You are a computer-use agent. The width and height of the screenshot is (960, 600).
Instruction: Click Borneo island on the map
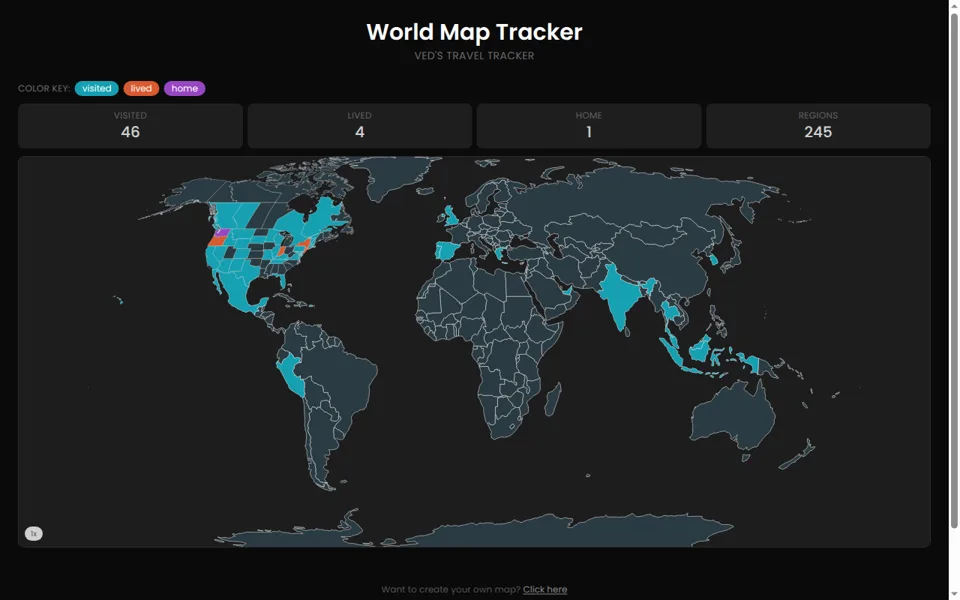point(700,350)
